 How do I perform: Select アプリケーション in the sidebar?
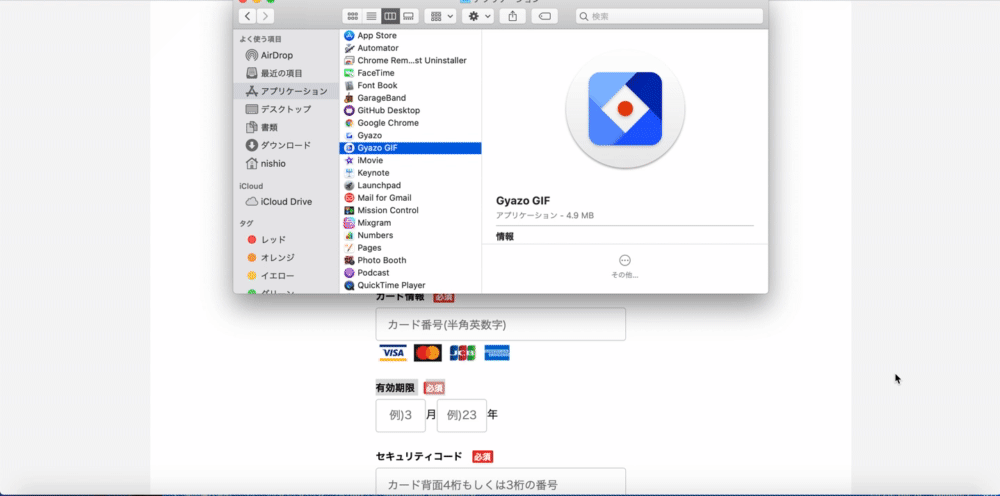(x=286, y=91)
